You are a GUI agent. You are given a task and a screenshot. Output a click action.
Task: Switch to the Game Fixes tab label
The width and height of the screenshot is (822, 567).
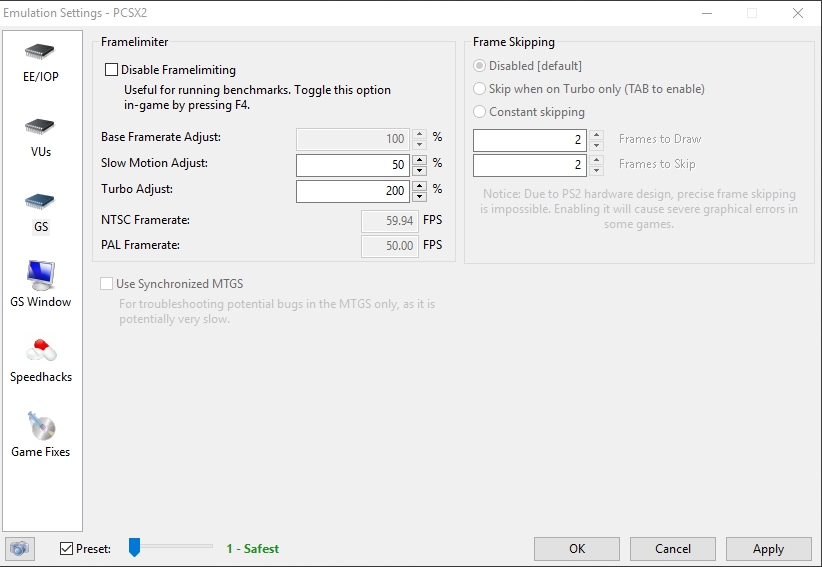41,452
